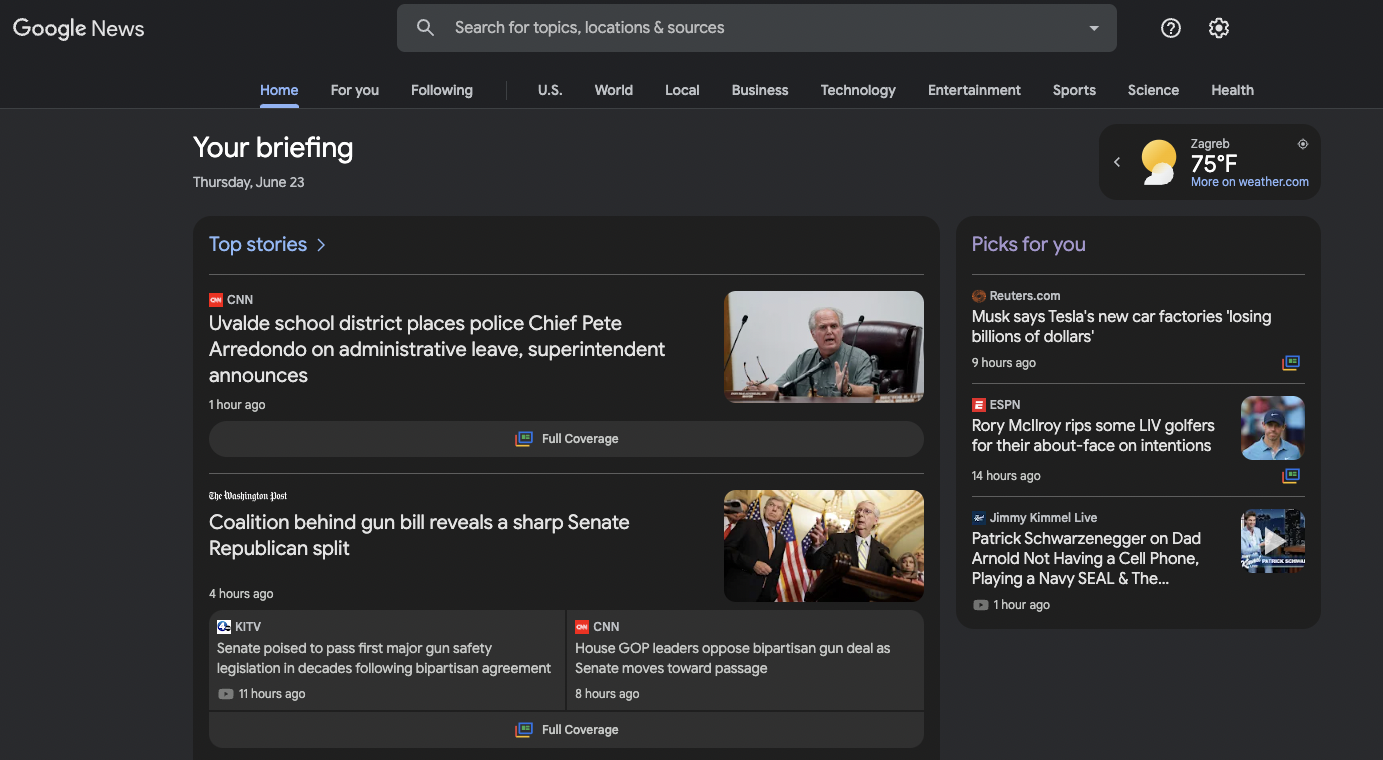
Task: Open Coalition behind gun bill headline
Action: (419, 535)
